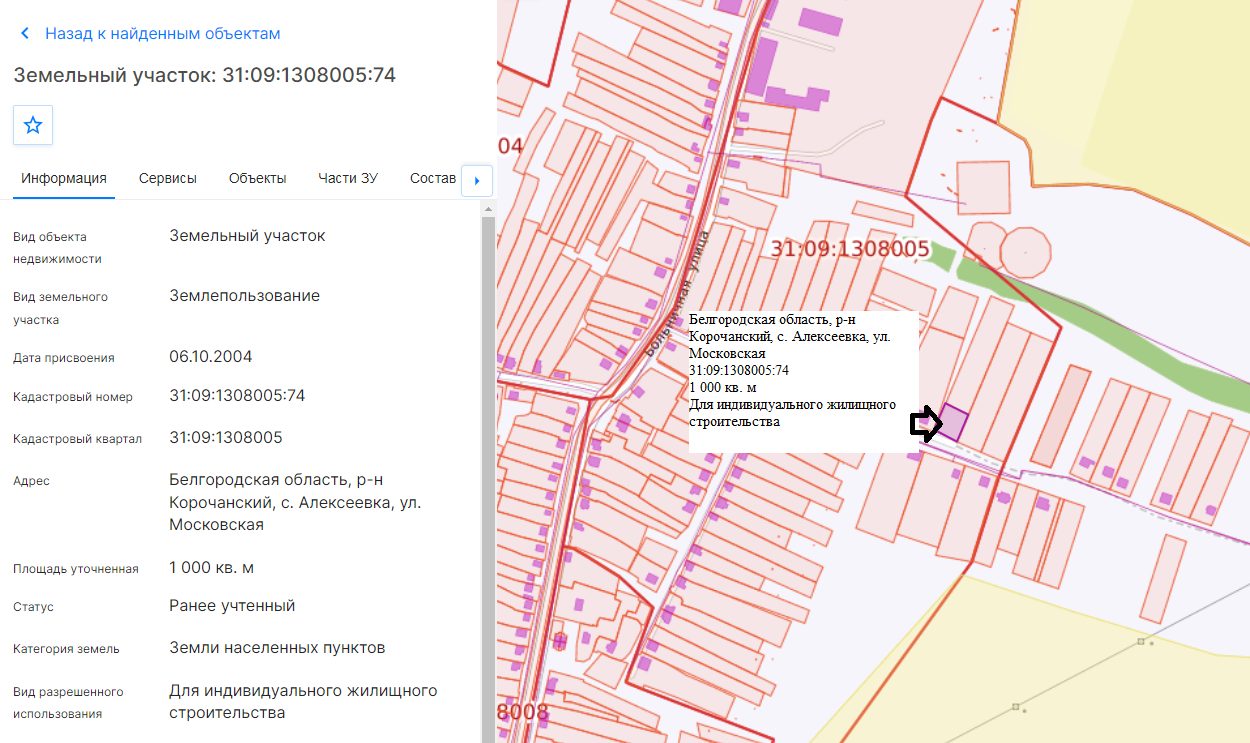
Task: Click the value Землепользование
Action: pyautogui.click(x=245, y=296)
